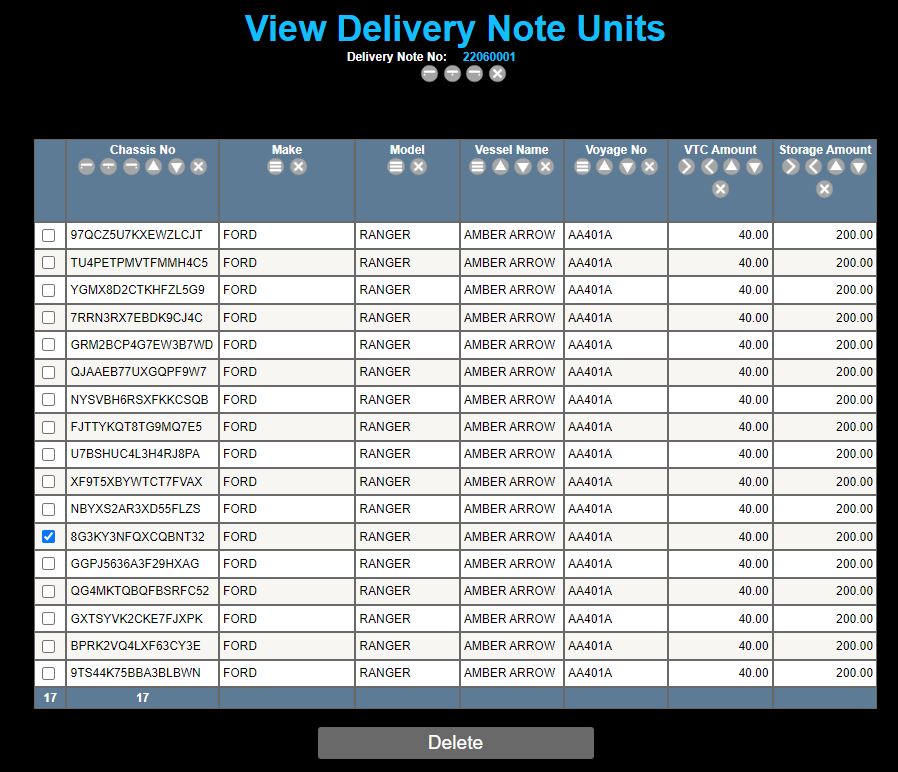
Task: Click chassis number U7BSHUC4L3H4RJ8PA
Action: tap(135, 454)
